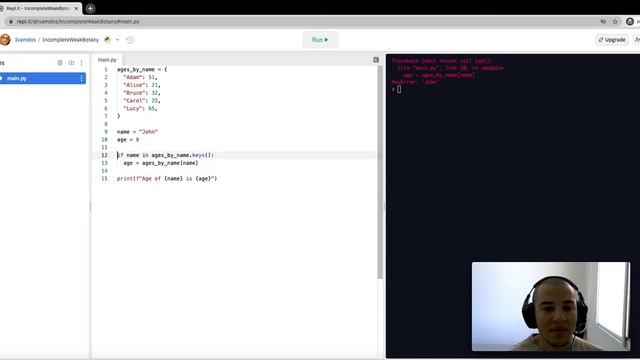The height and width of the screenshot is (360, 640).
Task: Click code line "Carol": 25
Action: 142,100
